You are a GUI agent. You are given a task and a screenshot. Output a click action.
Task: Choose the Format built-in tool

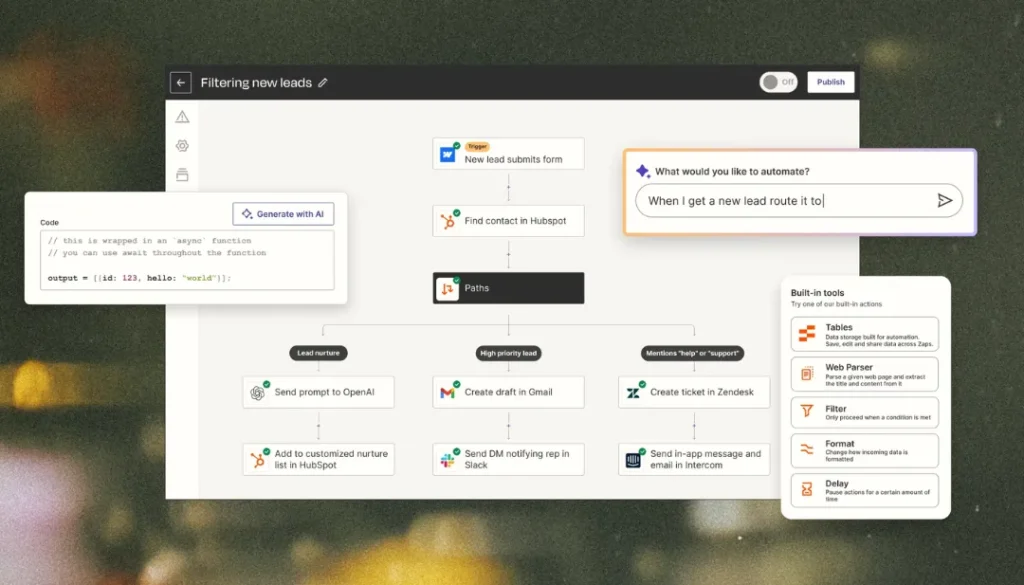point(864,451)
